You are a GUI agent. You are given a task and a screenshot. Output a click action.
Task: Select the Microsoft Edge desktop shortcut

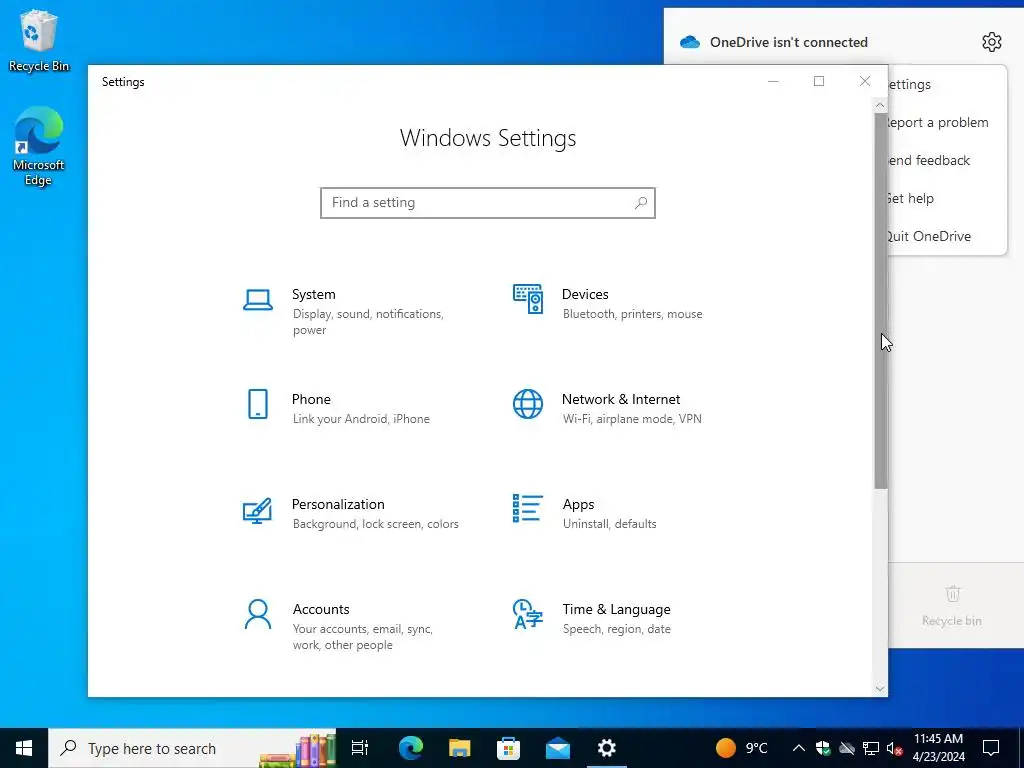tap(39, 146)
